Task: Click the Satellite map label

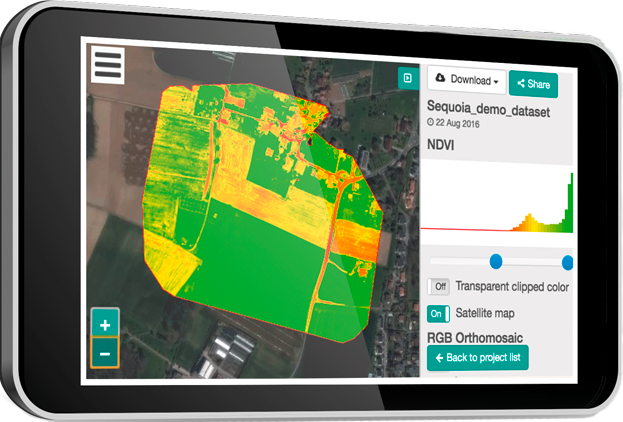Action: pos(485,313)
